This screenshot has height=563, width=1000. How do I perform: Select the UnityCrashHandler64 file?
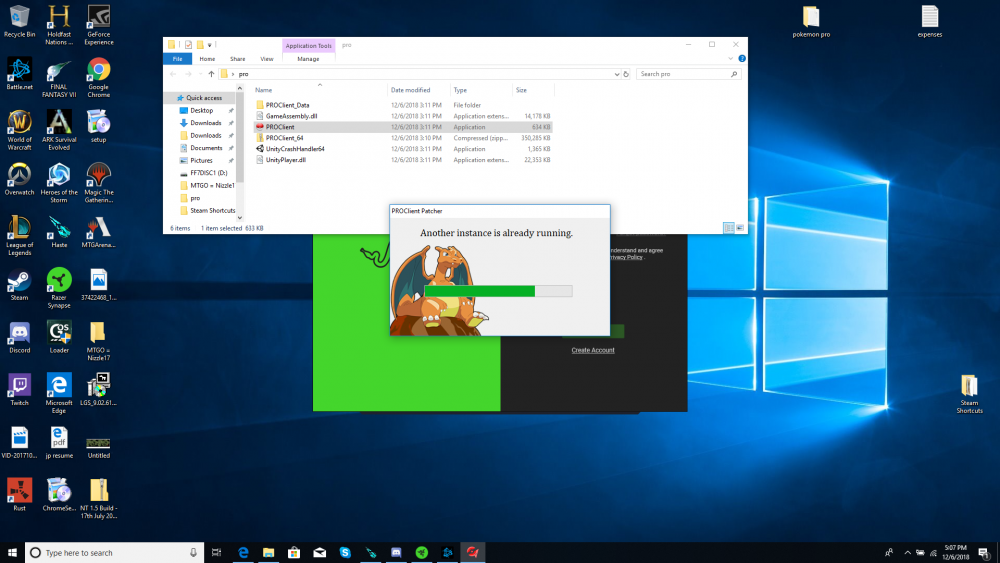coord(295,149)
